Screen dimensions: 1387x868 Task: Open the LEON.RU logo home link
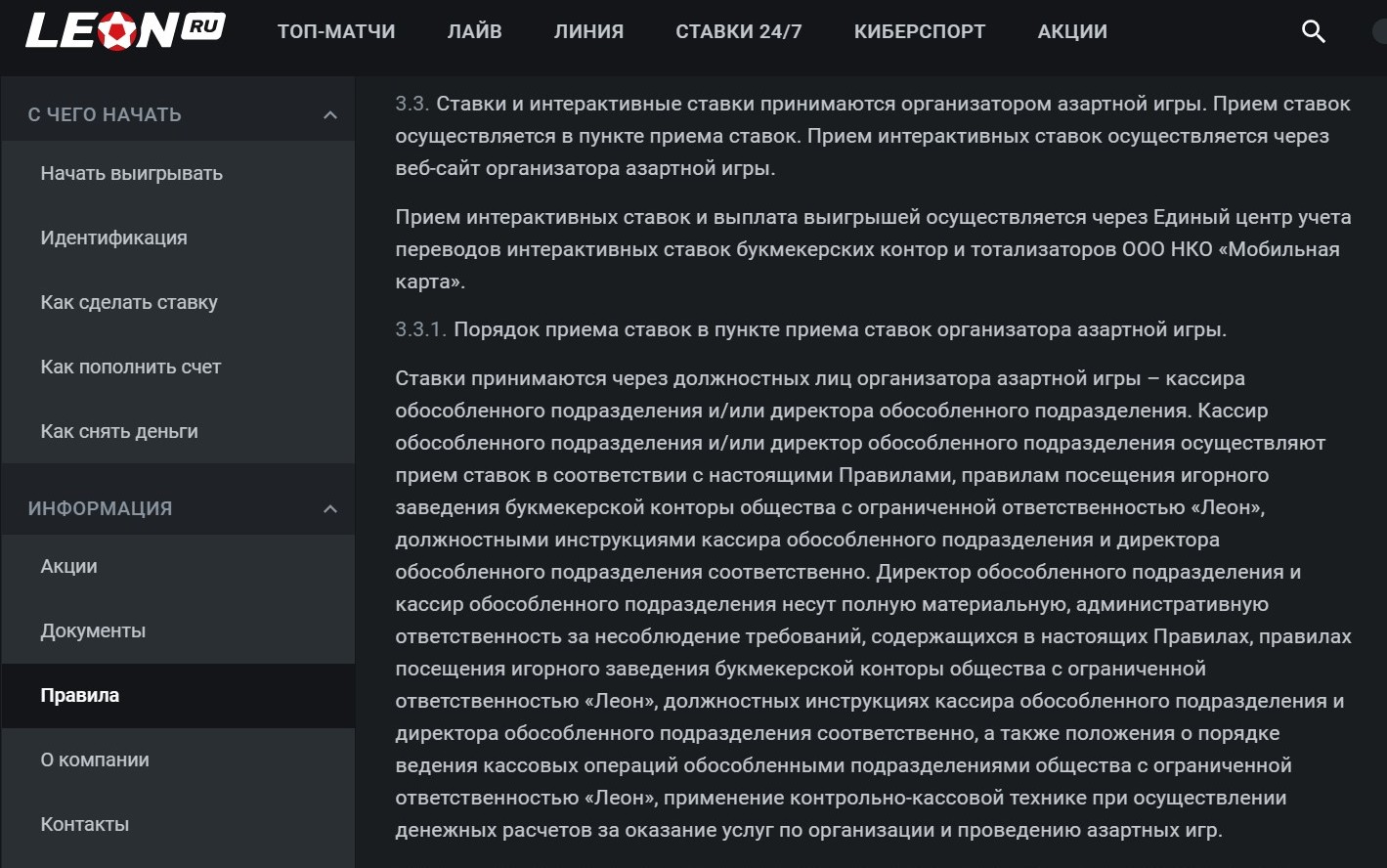[x=125, y=31]
